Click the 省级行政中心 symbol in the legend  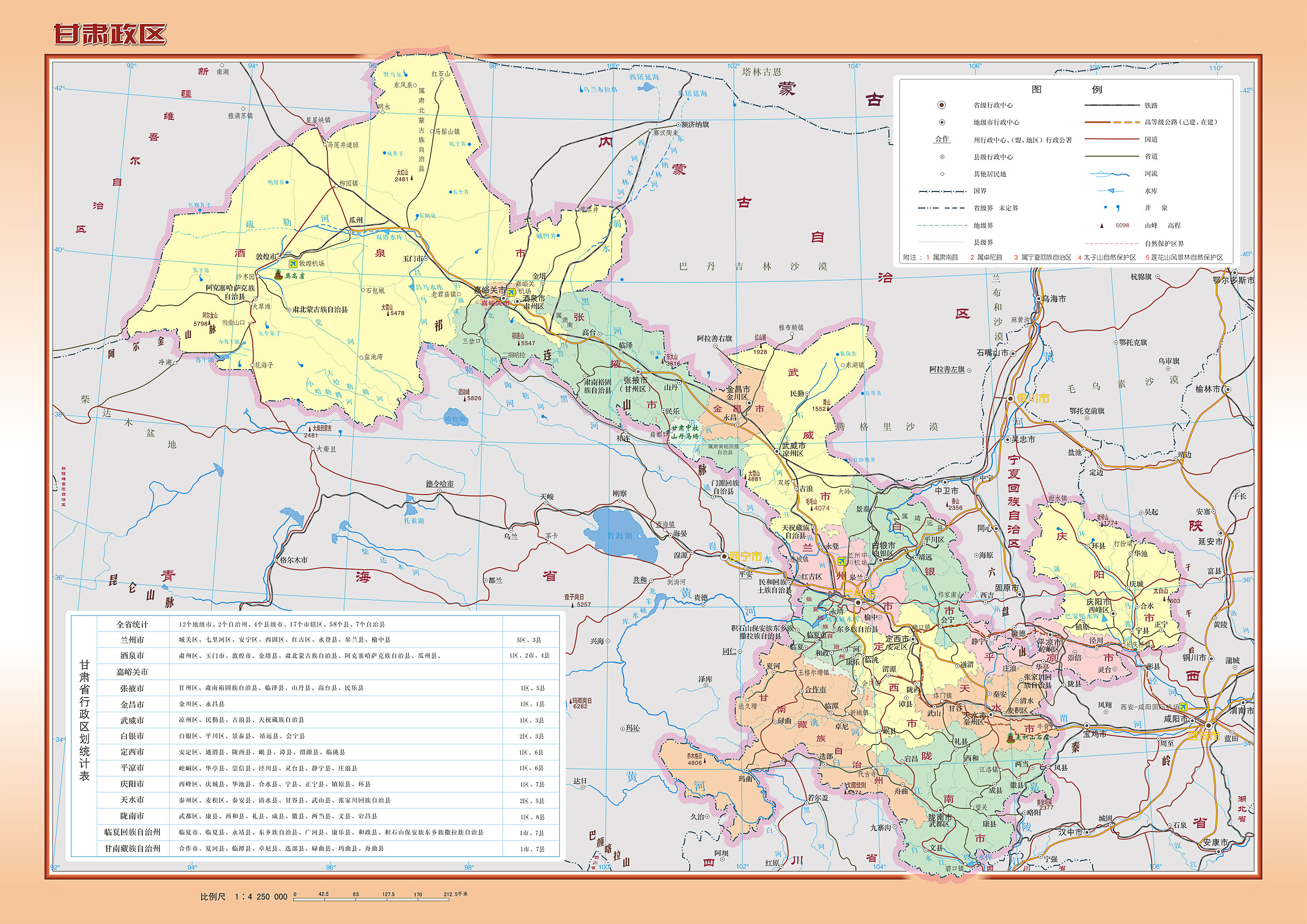click(941, 105)
